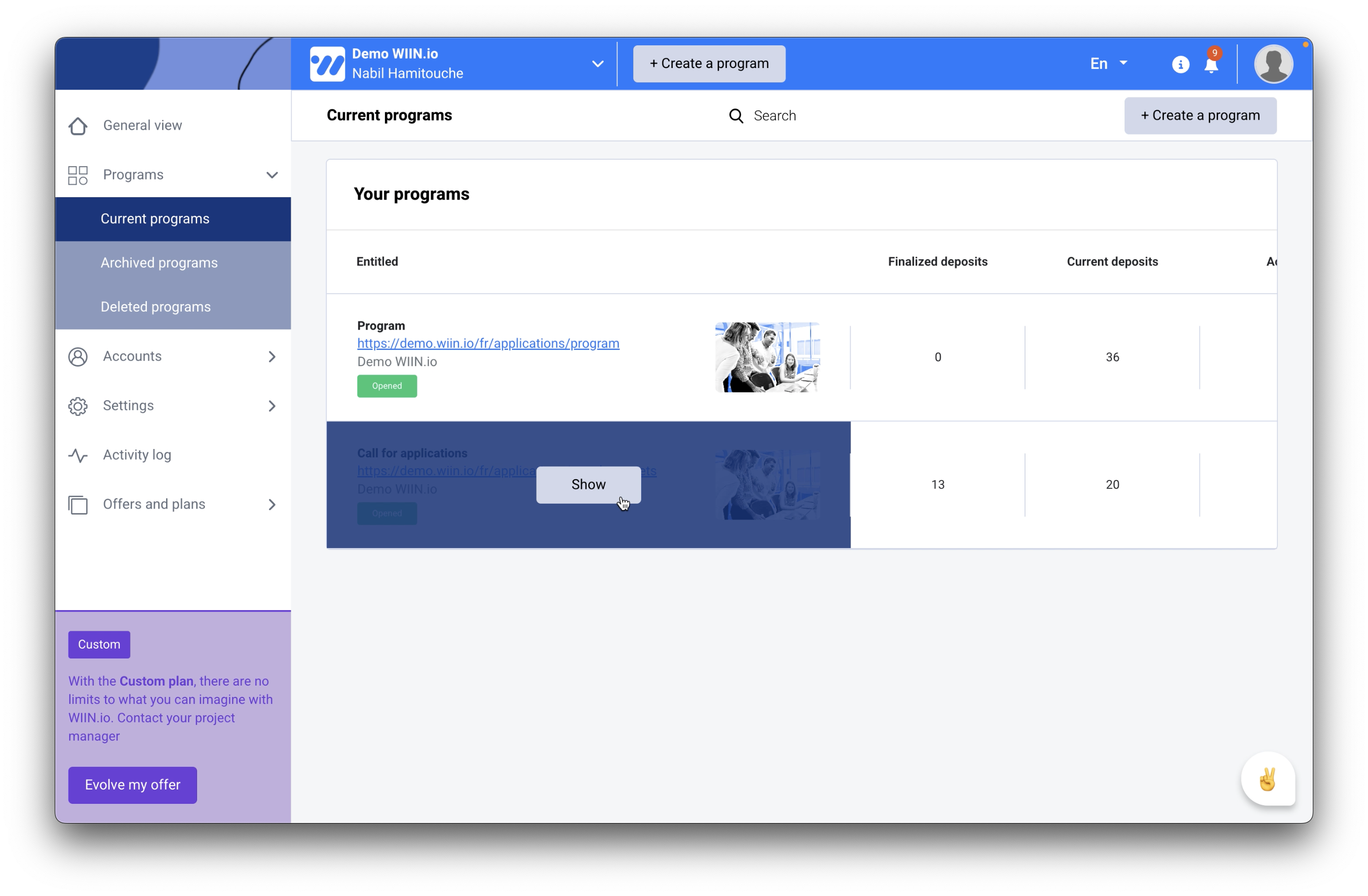Open Archived programs
This screenshot has width=1368, height=896.
point(173,263)
